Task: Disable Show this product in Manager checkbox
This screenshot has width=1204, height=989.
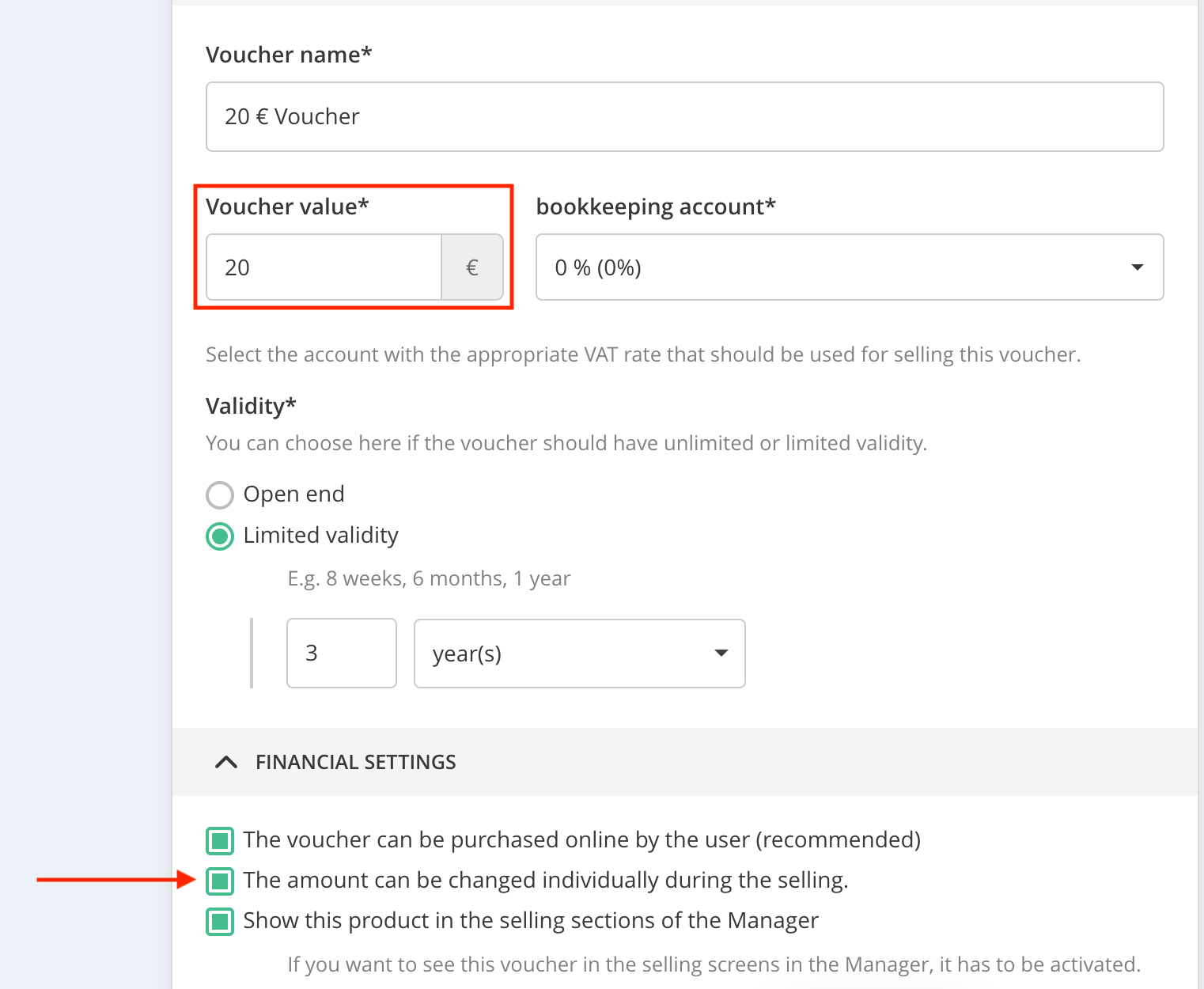Action: click(220, 921)
